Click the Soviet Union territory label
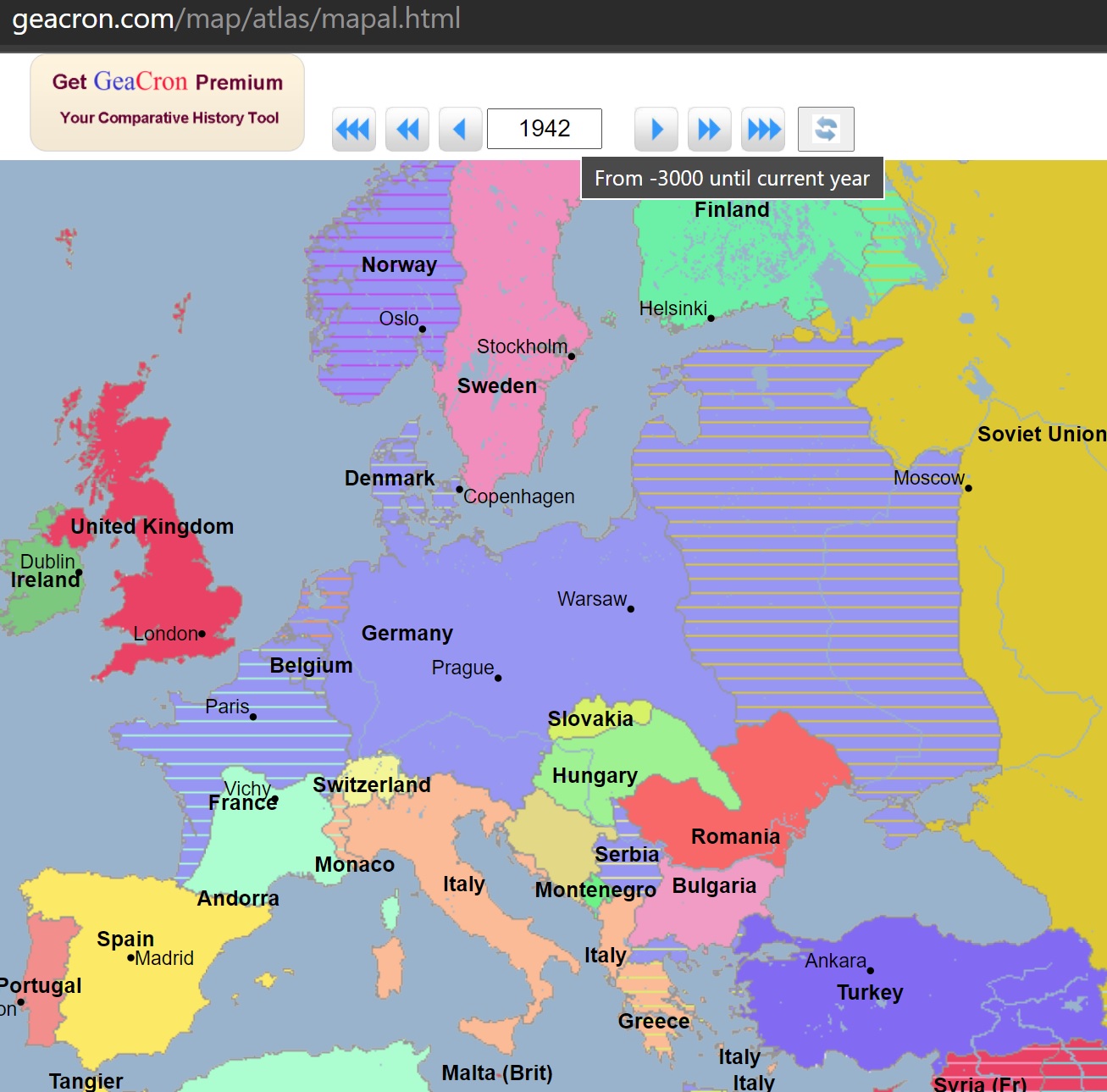 click(x=1042, y=434)
